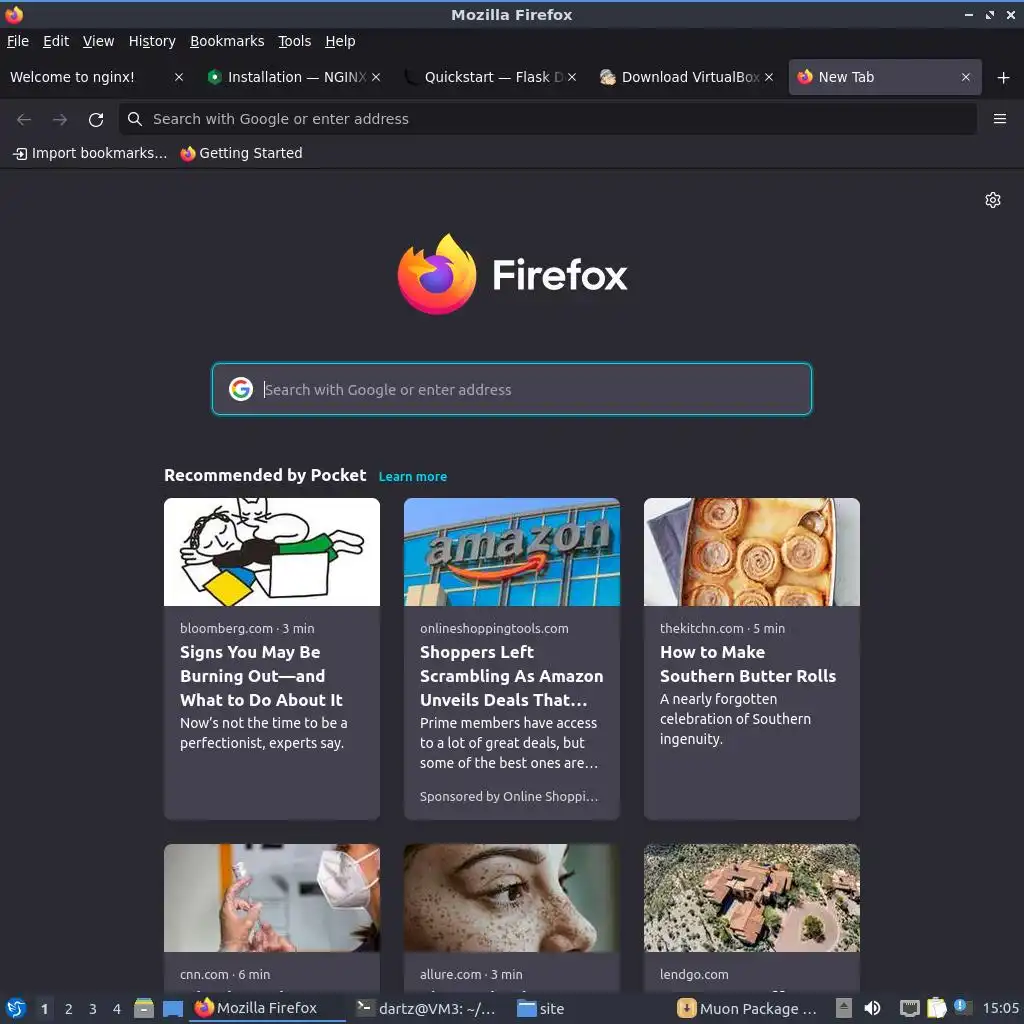Screen dimensions: 1024x1024
Task: Open a new tab with plus button
Action: (1003, 78)
